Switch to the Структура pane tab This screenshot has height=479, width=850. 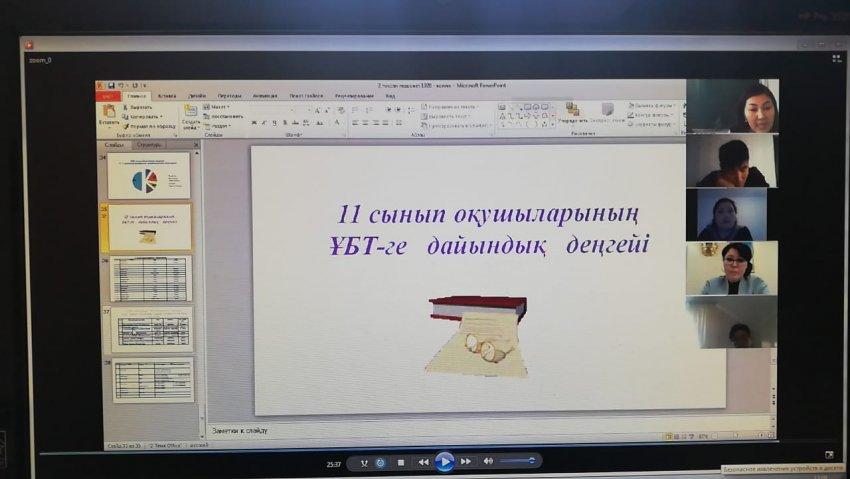pyautogui.click(x=149, y=145)
